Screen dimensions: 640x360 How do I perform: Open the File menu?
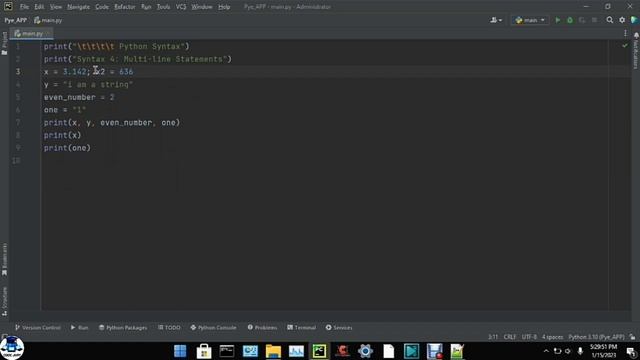[24, 7]
